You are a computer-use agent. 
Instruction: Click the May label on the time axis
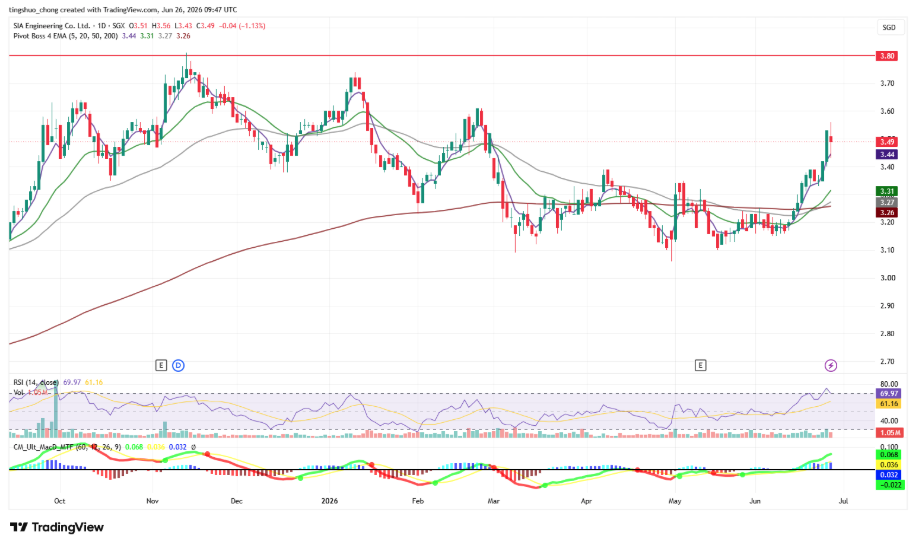[675, 501]
